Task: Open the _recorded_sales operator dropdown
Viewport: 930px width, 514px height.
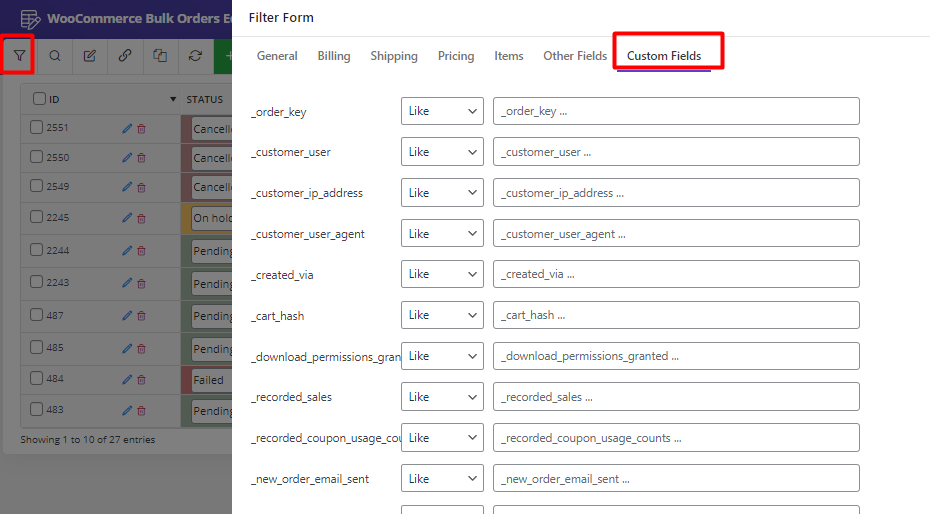Action: [442, 397]
